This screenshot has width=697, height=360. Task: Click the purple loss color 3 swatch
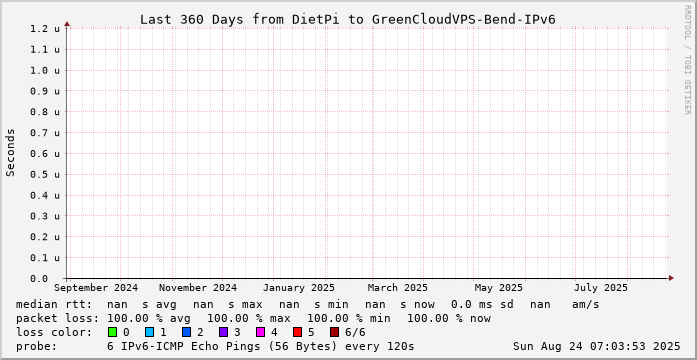point(224,332)
